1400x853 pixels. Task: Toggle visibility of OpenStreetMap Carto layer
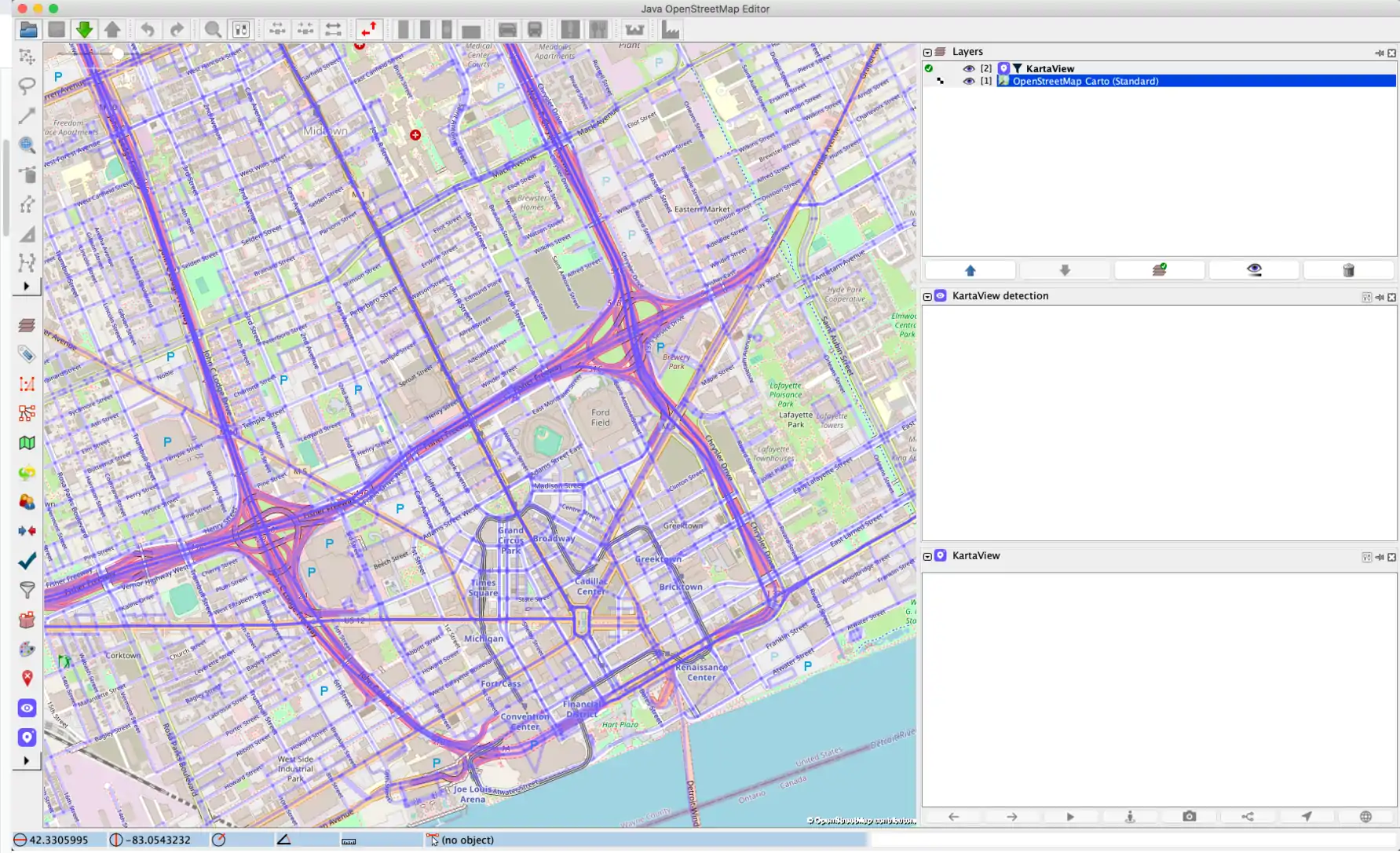[x=968, y=81]
